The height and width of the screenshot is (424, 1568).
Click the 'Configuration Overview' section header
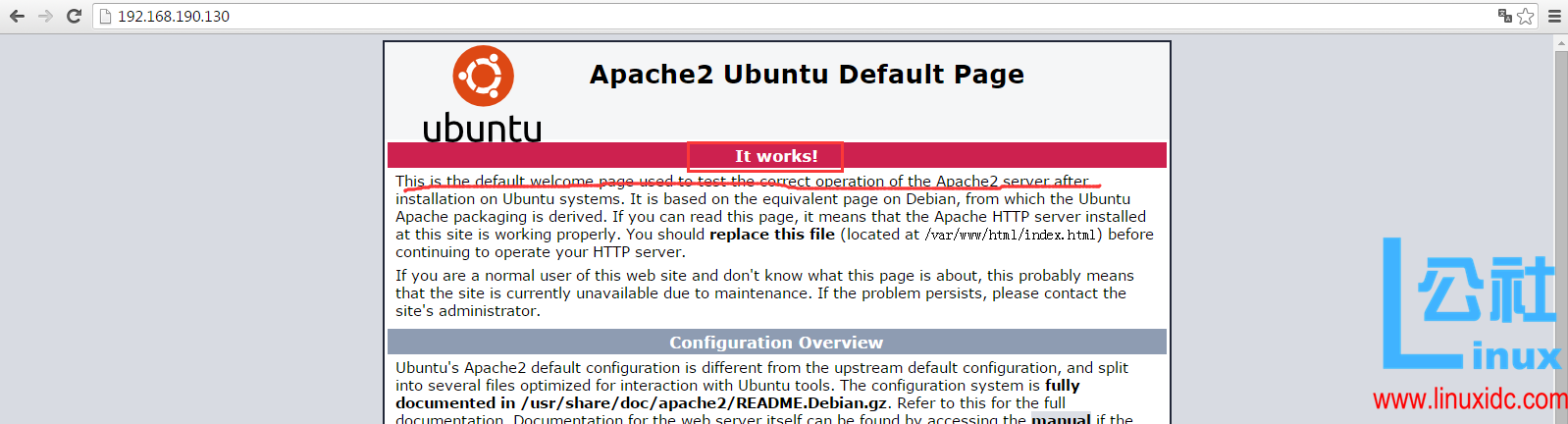[x=776, y=343]
